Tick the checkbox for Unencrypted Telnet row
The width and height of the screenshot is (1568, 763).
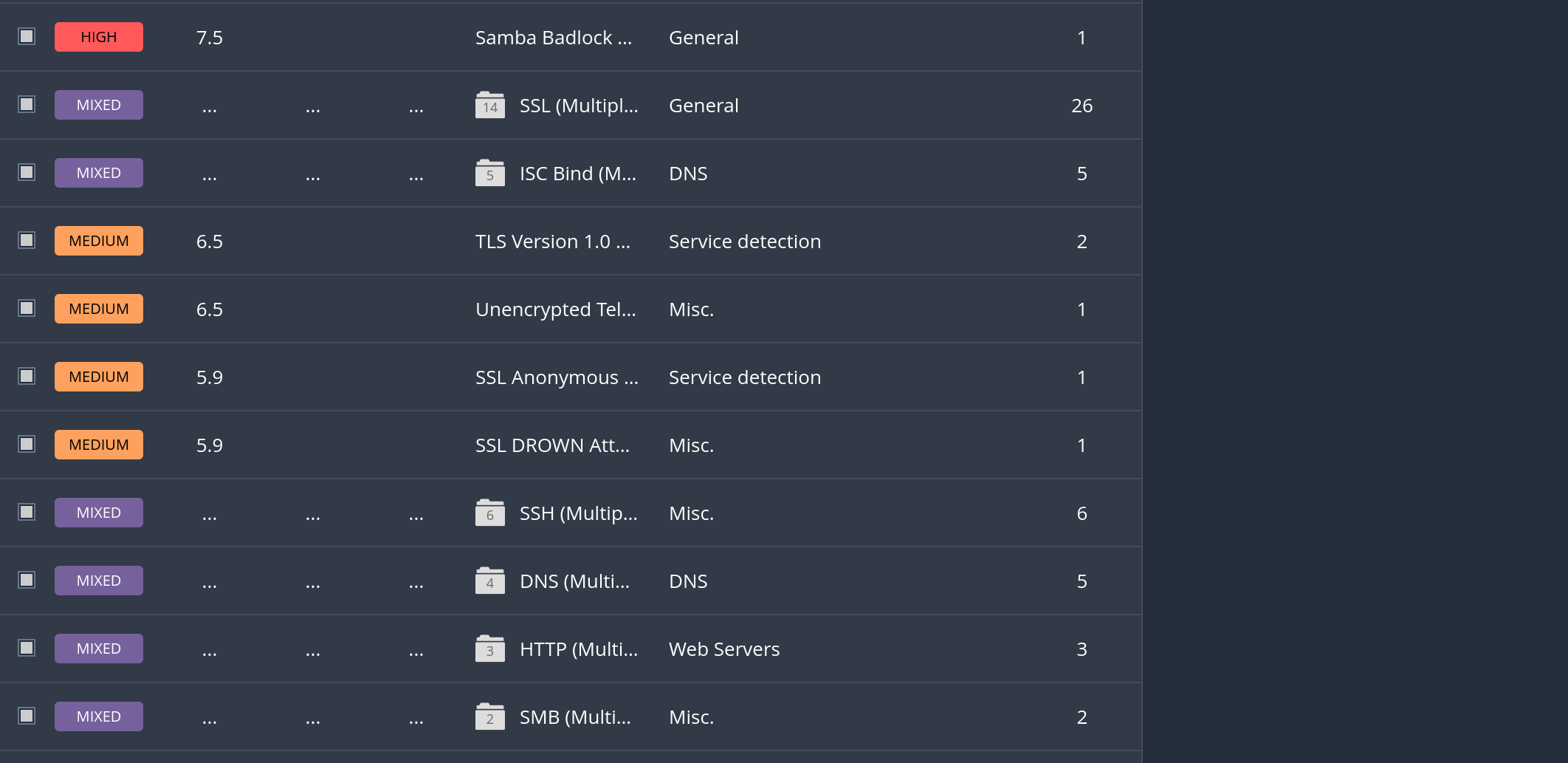coord(27,308)
